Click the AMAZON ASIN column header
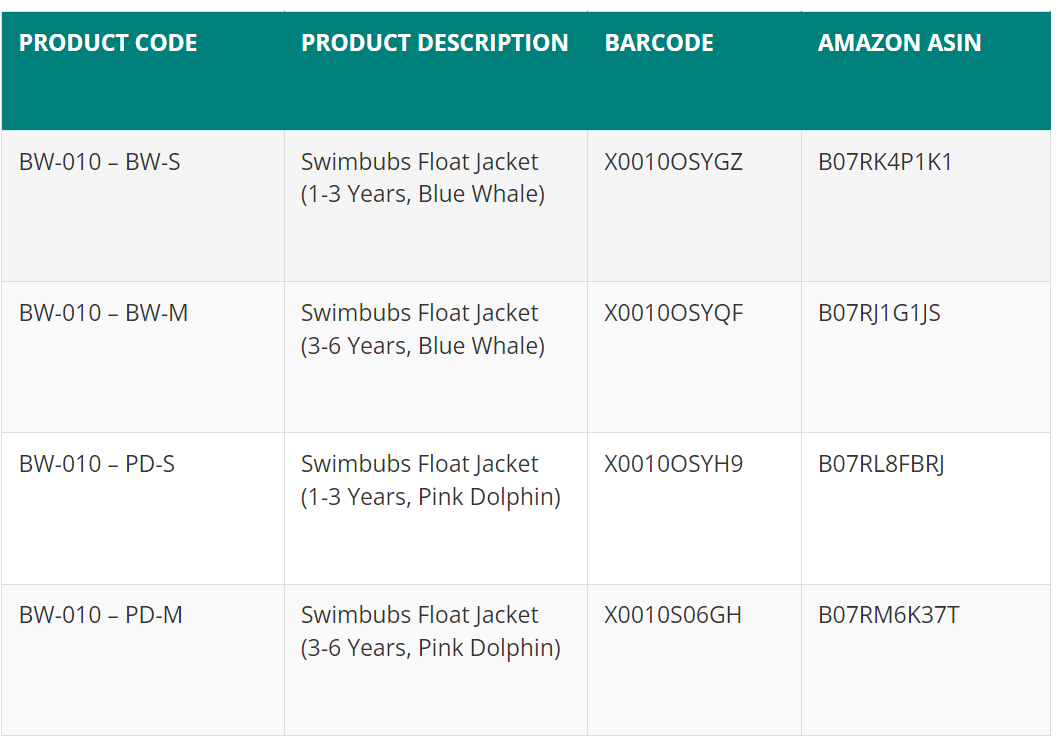Screen dimensions: 1059x744 pyautogui.click(x=900, y=43)
